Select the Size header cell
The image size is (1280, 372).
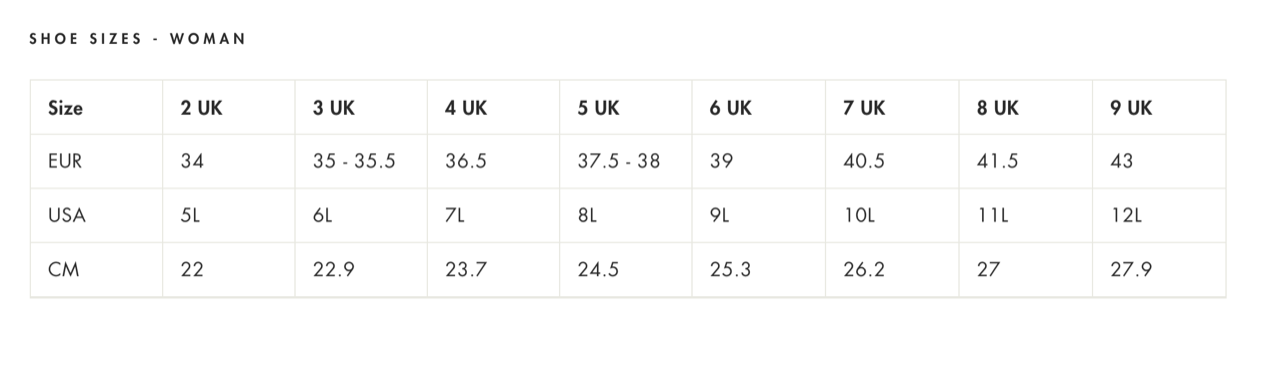[97, 108]
